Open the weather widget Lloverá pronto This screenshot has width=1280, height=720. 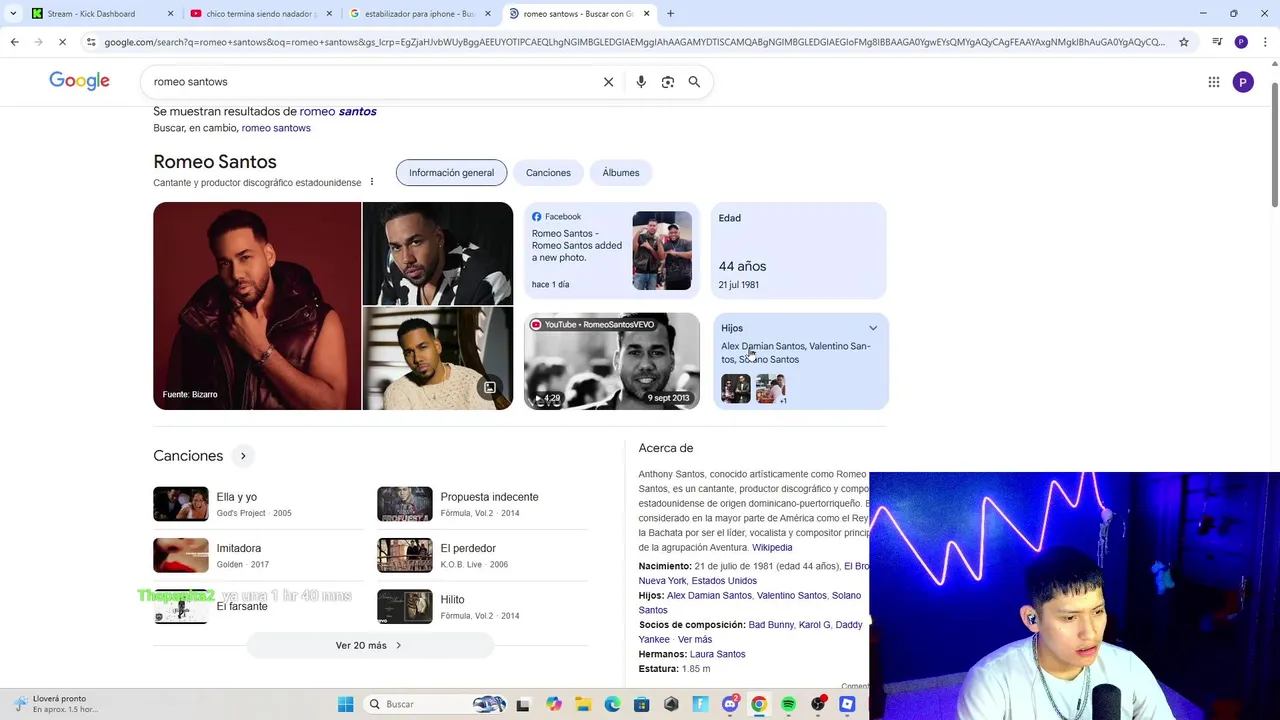coord(56,704)
